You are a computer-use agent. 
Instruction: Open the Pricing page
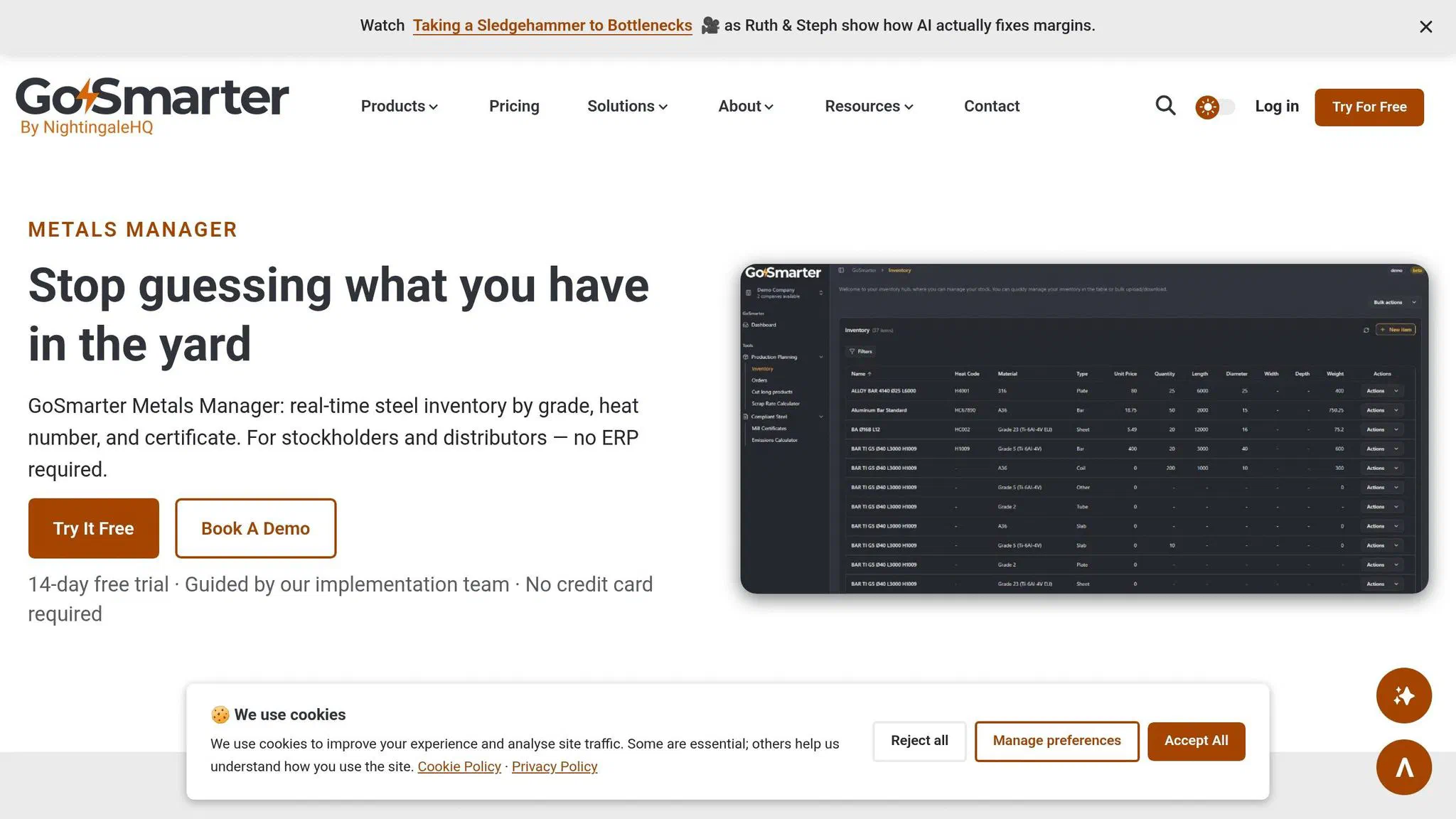pyautogui.click(x=514, y=106)
